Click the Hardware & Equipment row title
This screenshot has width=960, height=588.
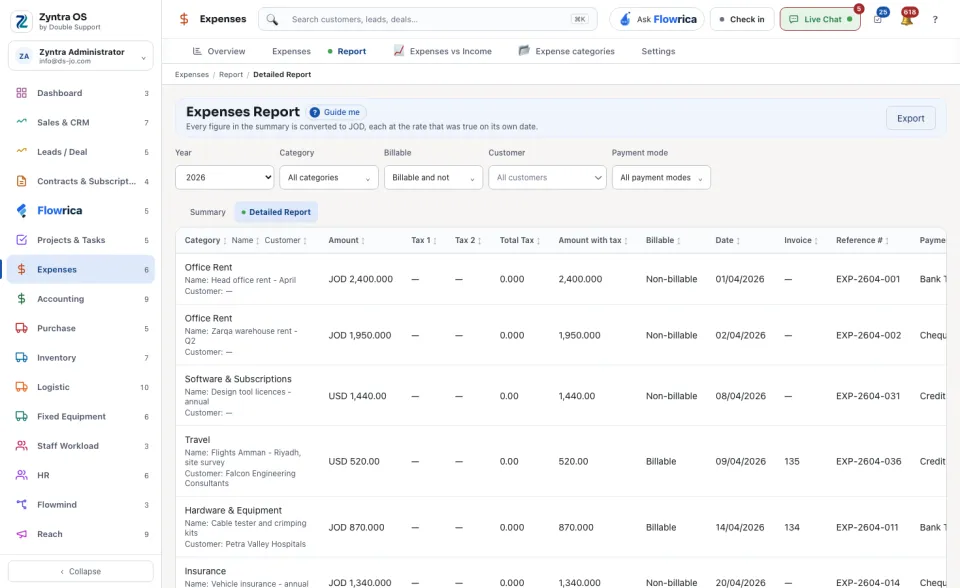point(233,510)
